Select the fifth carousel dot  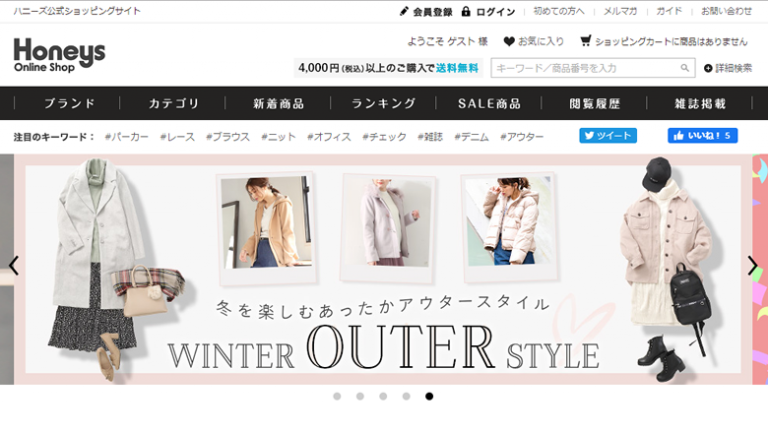[x=429, y=396]
